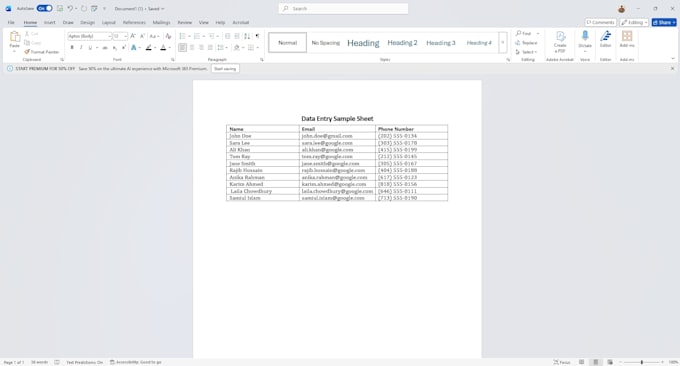Viewport: 680px width, 366px height.
Task: Apply the No Spacing style
Action: 326,42
